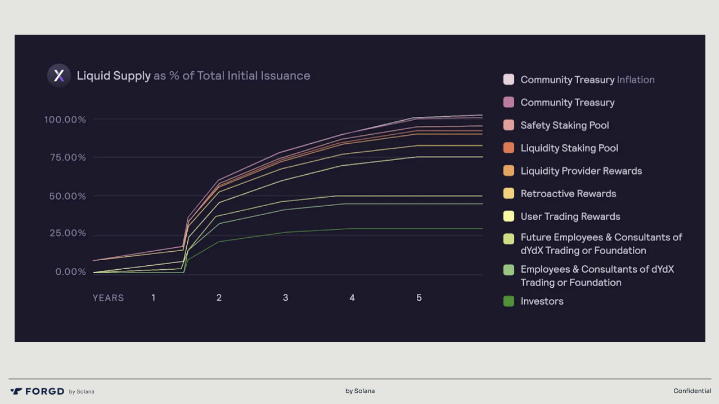Click the green Investors legend swatch
719x404 pixels.
(509, 301)
